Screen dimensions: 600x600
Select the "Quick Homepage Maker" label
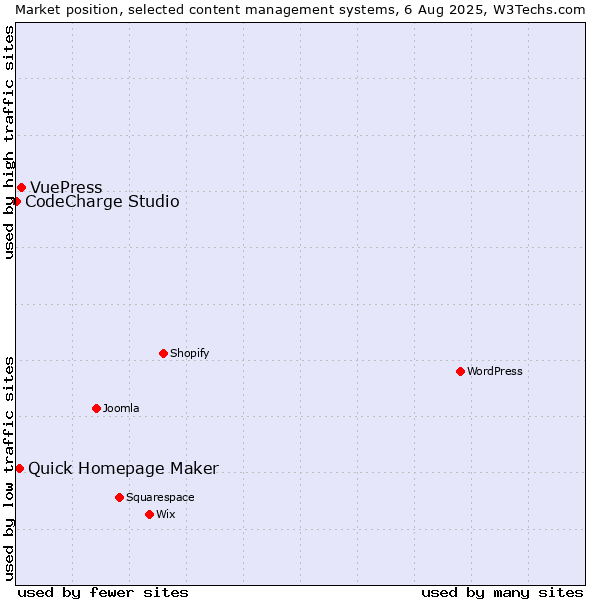click(124, 468)
